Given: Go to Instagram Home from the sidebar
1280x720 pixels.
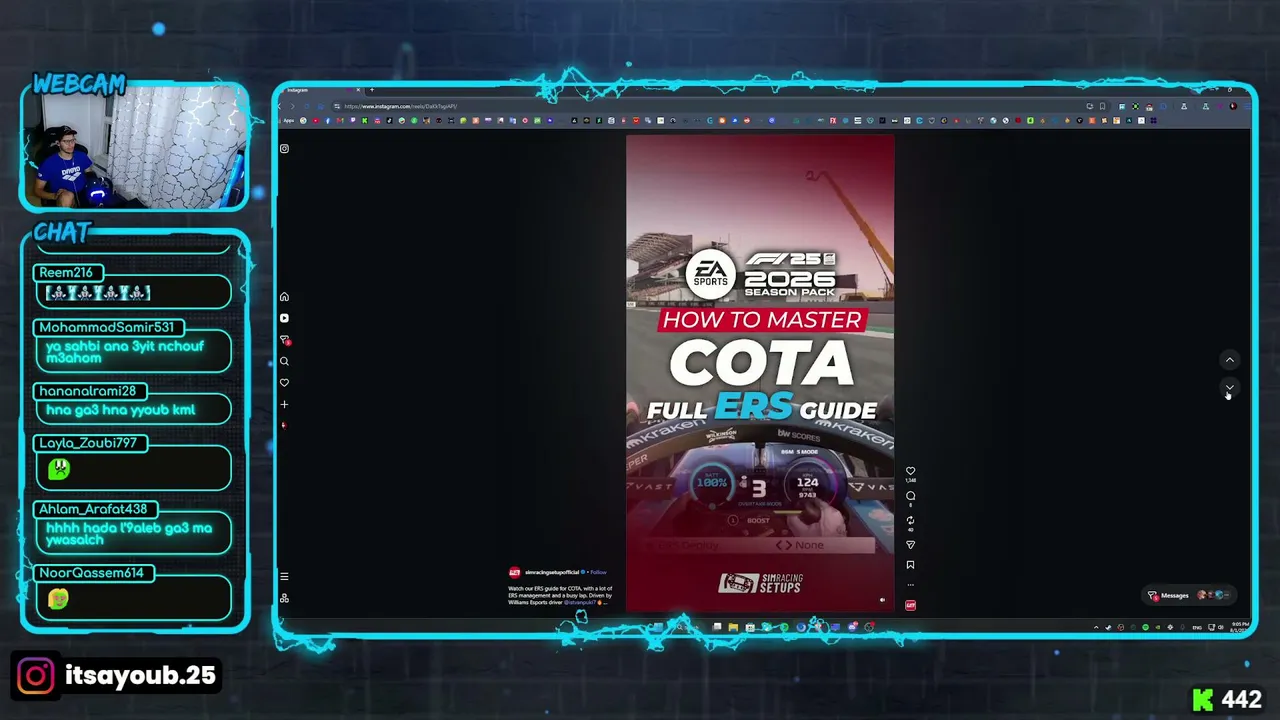Looking at the screenshot, I should tap(284, 297).
